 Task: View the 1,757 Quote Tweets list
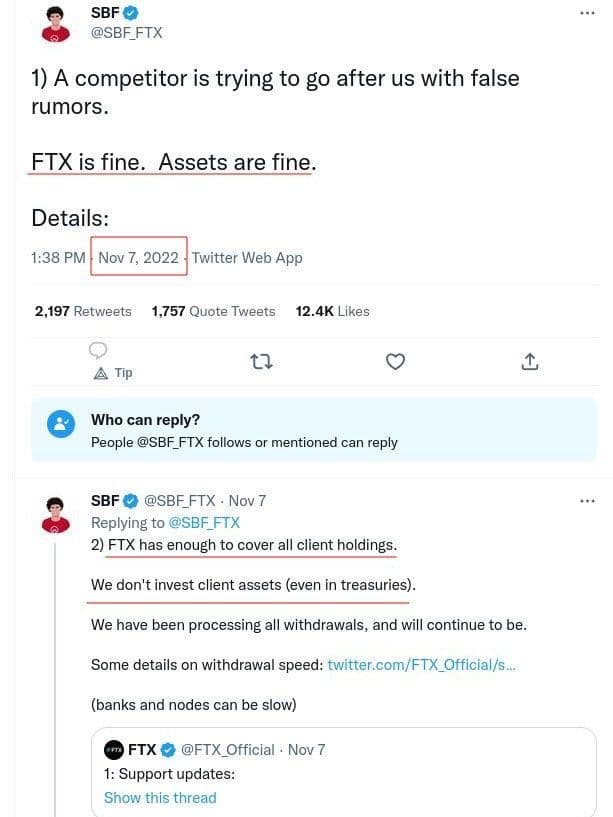coord(213,311)
